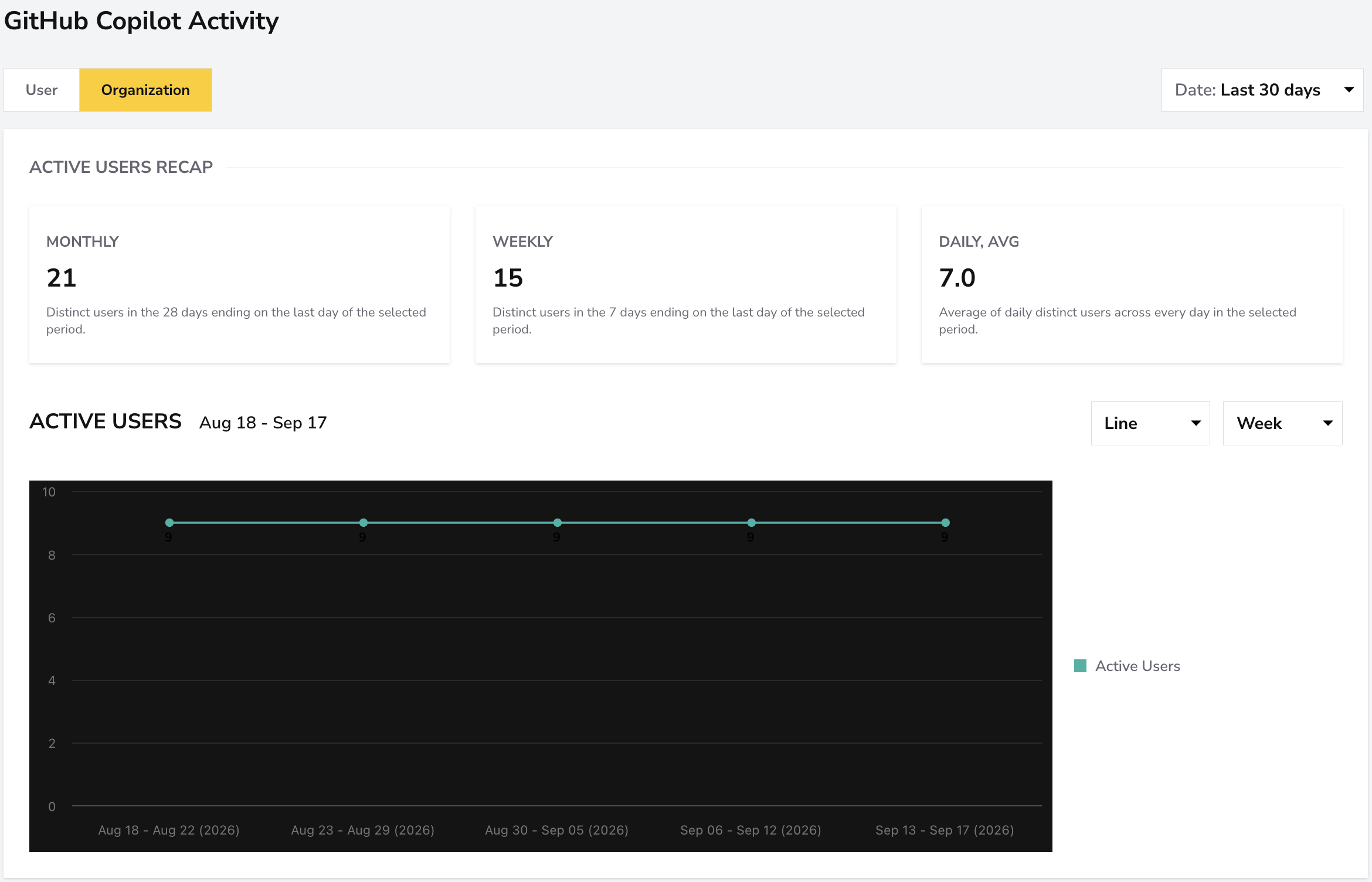Click the ACTIVE USERS RECAP section title

click(121, 167)
